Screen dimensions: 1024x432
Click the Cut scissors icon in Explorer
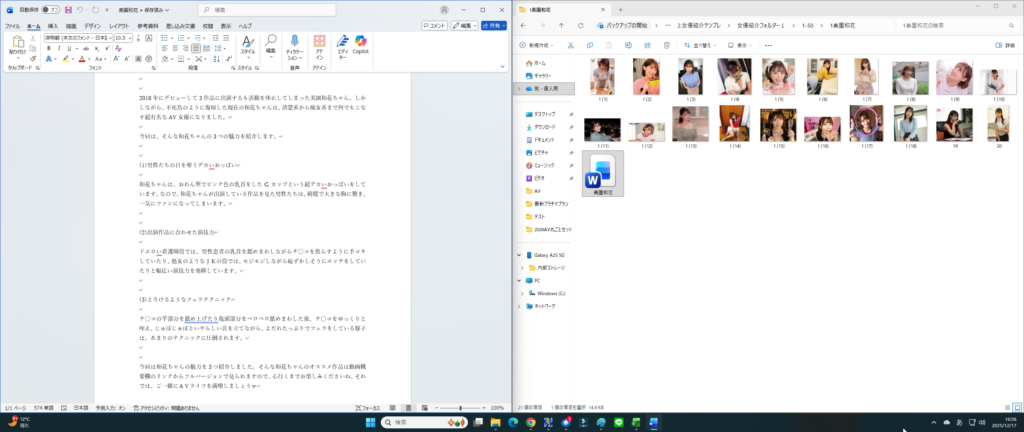[570, 45]
